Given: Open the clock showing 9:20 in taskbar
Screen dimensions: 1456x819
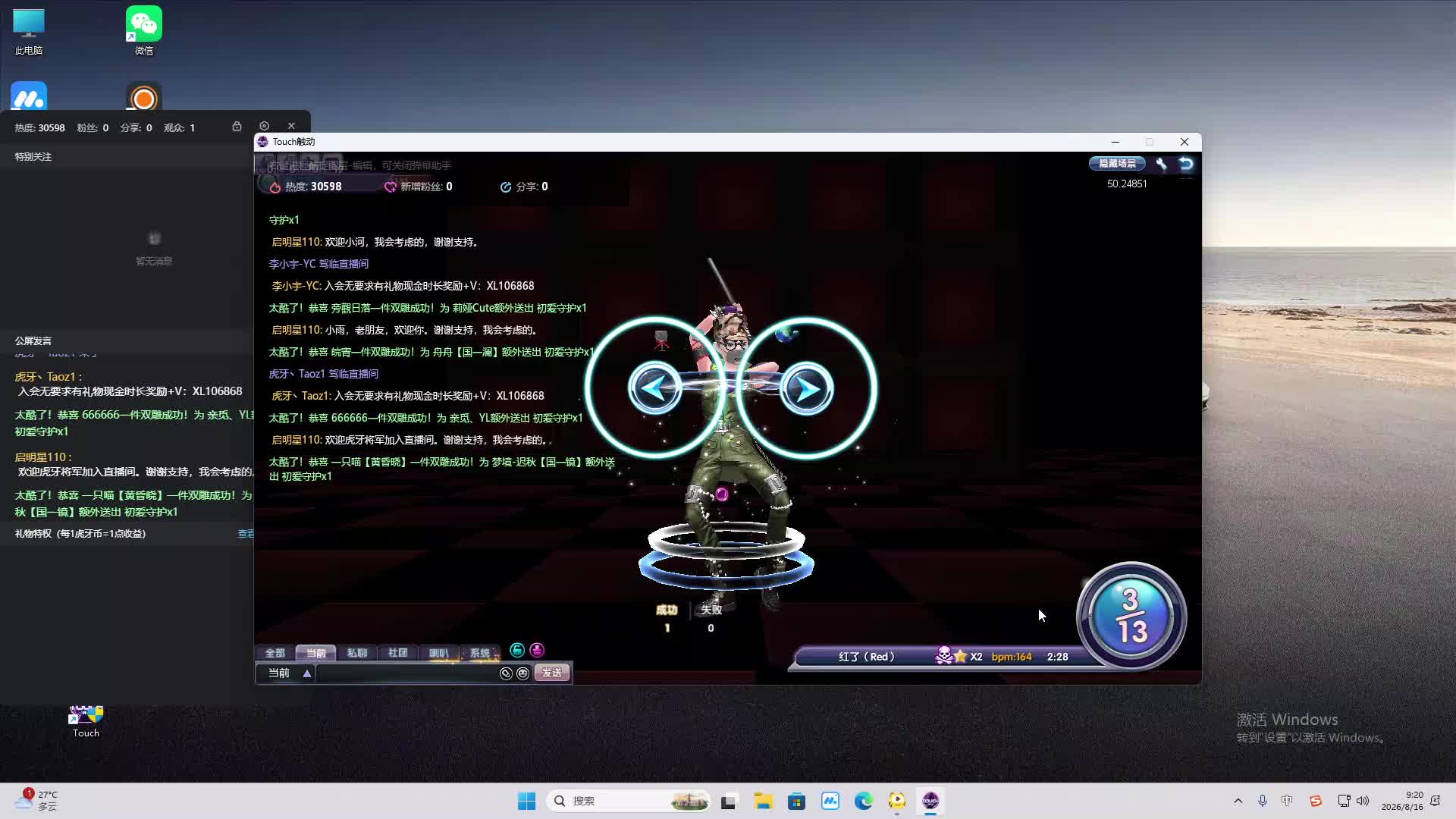Looking at the screenshot, I should (x=1402, y=801).
